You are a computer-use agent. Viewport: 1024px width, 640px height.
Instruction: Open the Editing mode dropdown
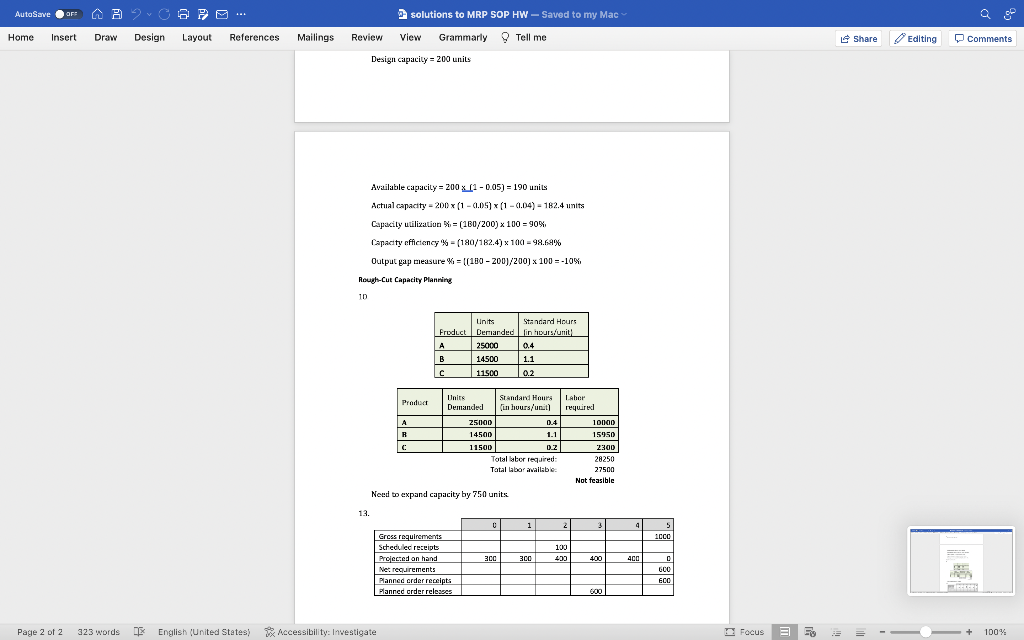click(916, 39)
